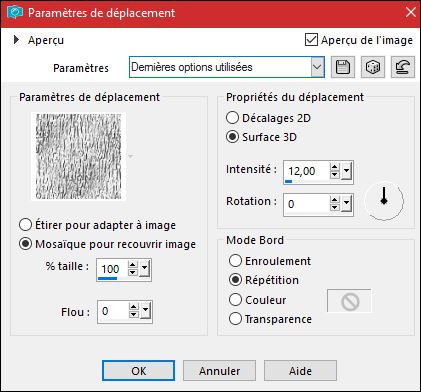Viewport: 421px width, 392px height.
Task: Select the Décalages 2D option
Action: tap(232, 118)
